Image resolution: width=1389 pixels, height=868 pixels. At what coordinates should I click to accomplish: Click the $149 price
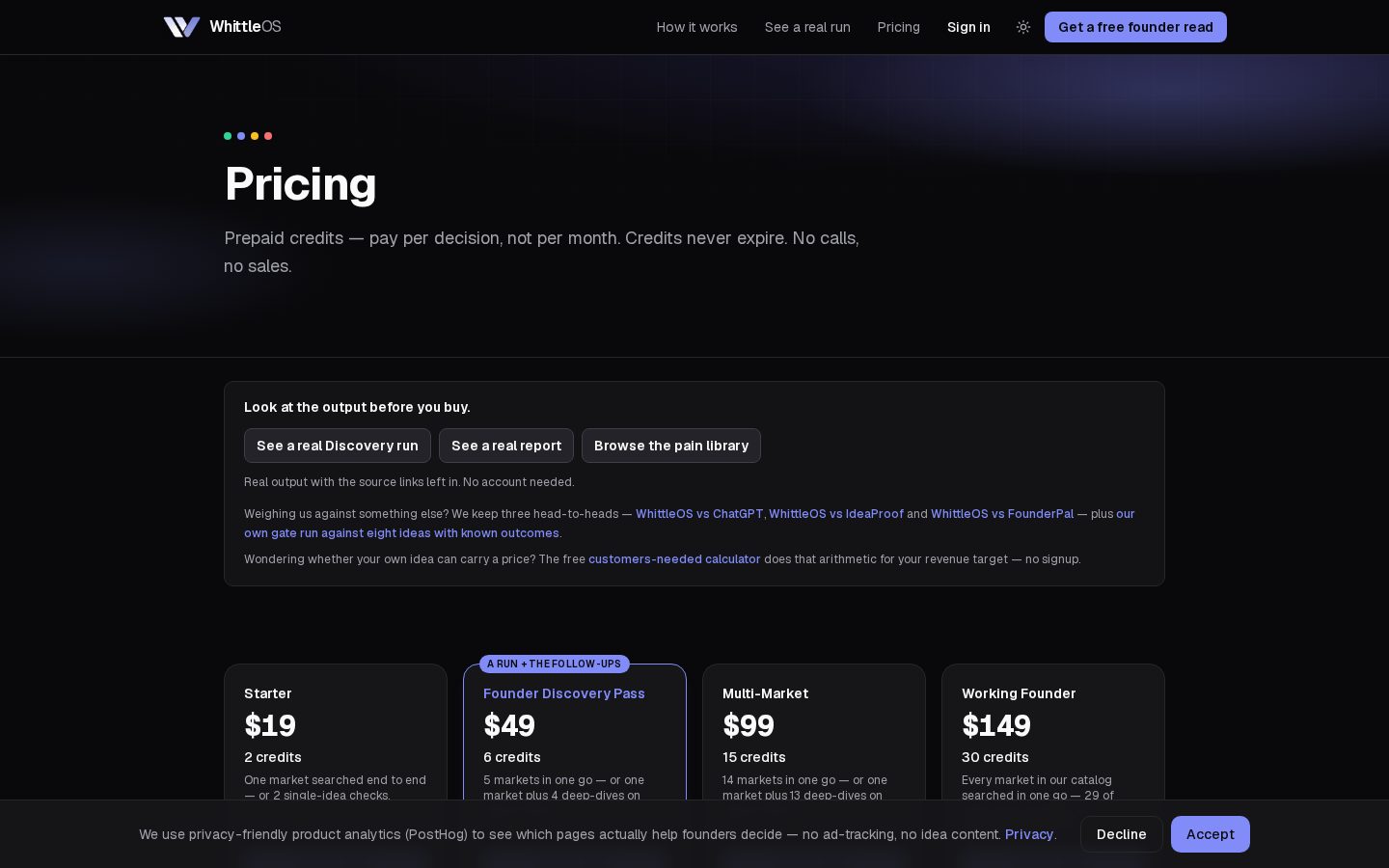coord(996,725)
